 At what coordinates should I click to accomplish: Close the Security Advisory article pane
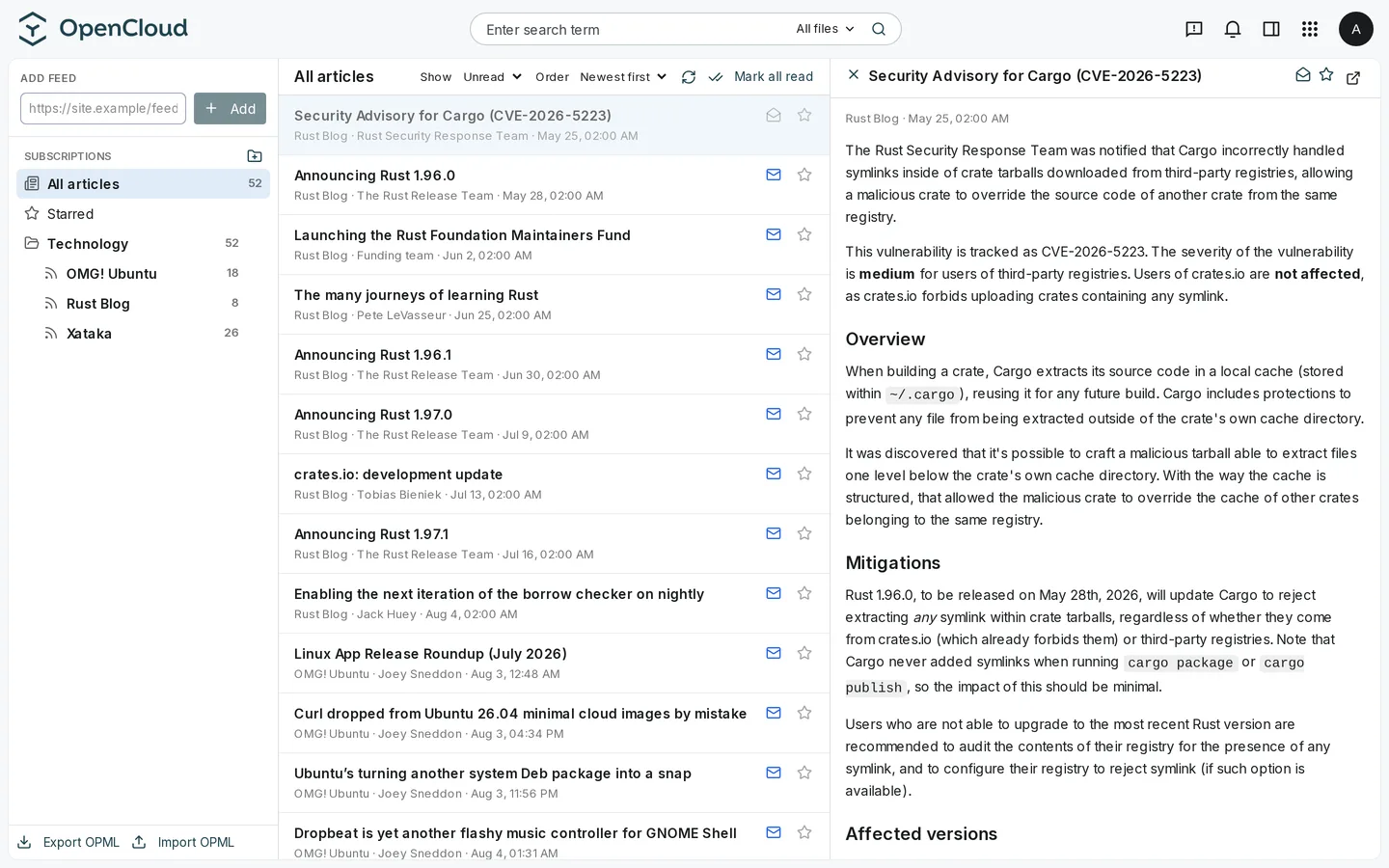click(854, 74)
